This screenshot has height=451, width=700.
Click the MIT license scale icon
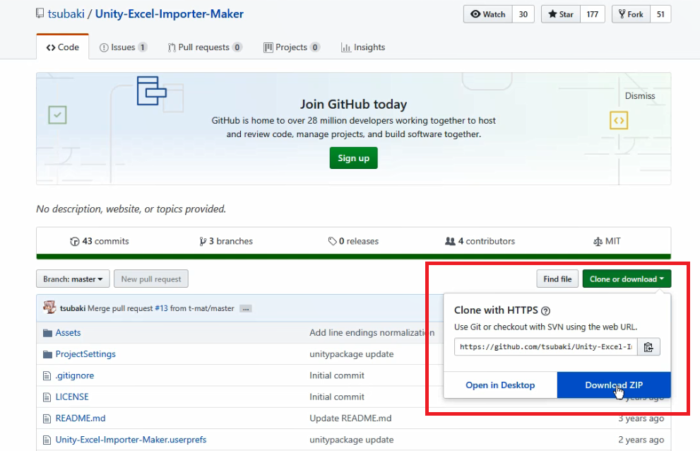(x=597, y=242)
